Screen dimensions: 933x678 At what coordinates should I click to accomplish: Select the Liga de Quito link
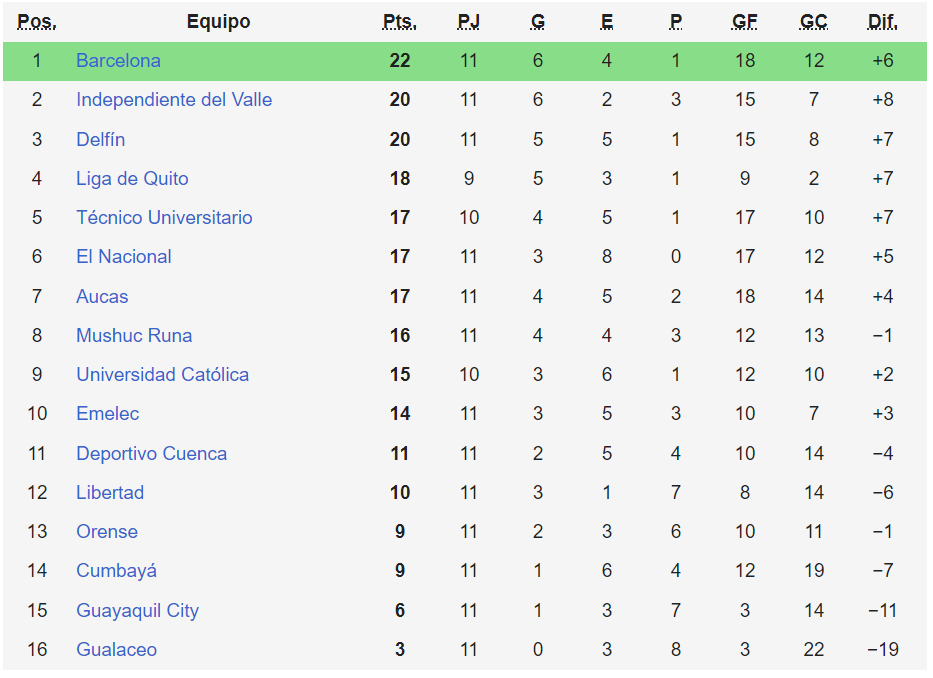click(132, 179)
